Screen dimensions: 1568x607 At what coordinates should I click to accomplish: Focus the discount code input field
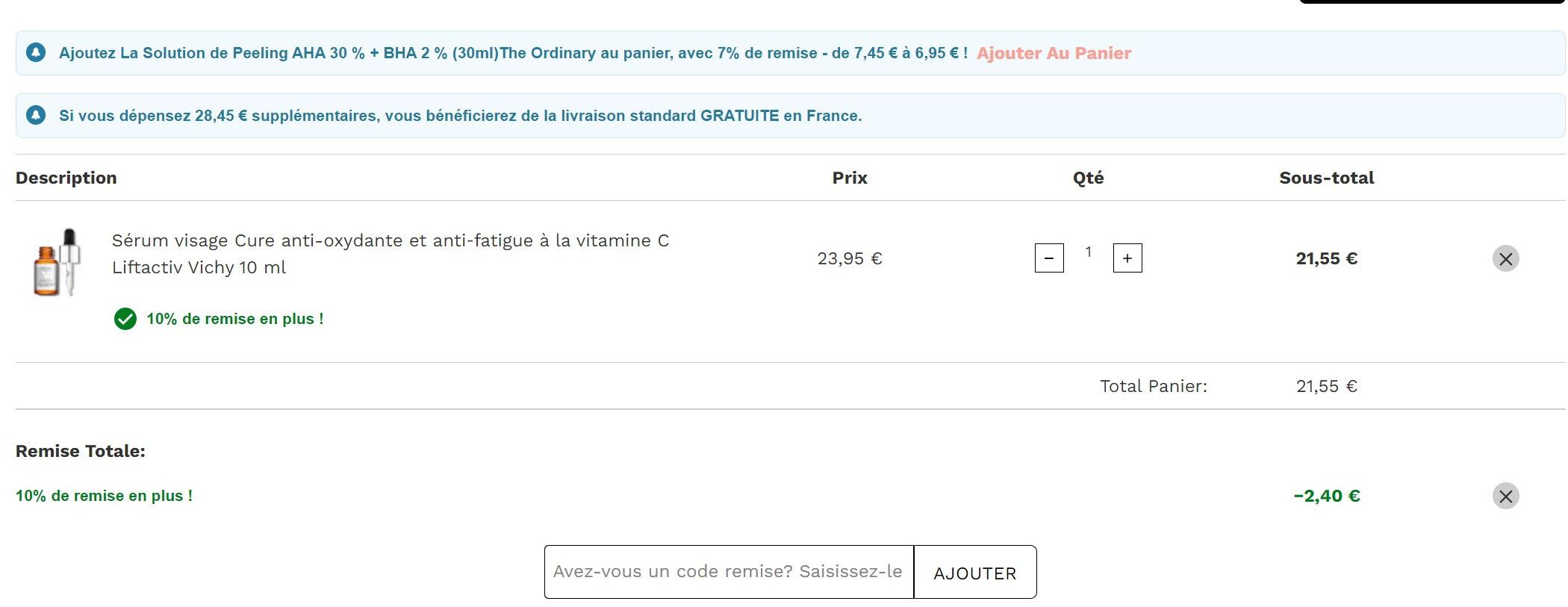click(x=729, y=572)
